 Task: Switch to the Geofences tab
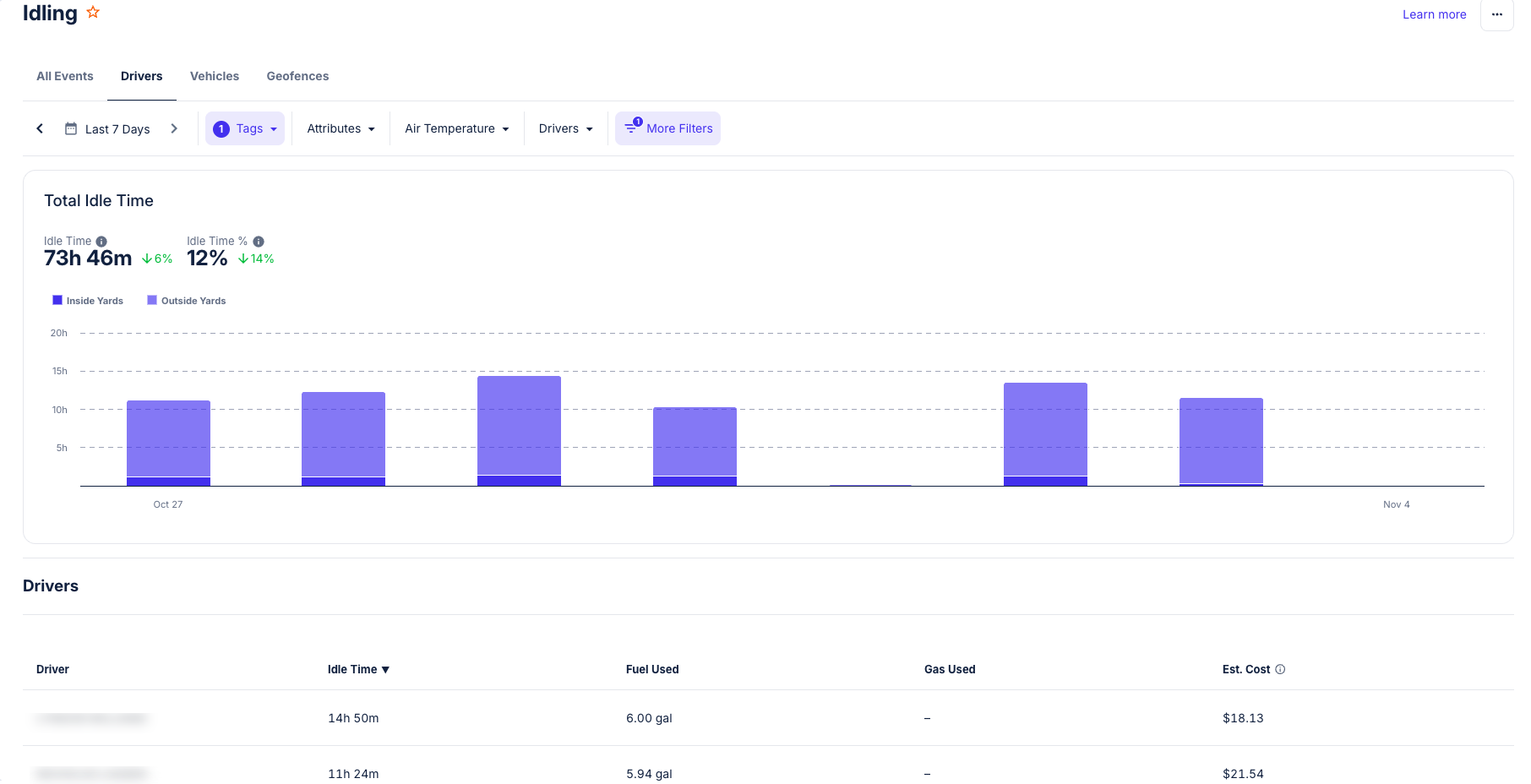point(297,76)
